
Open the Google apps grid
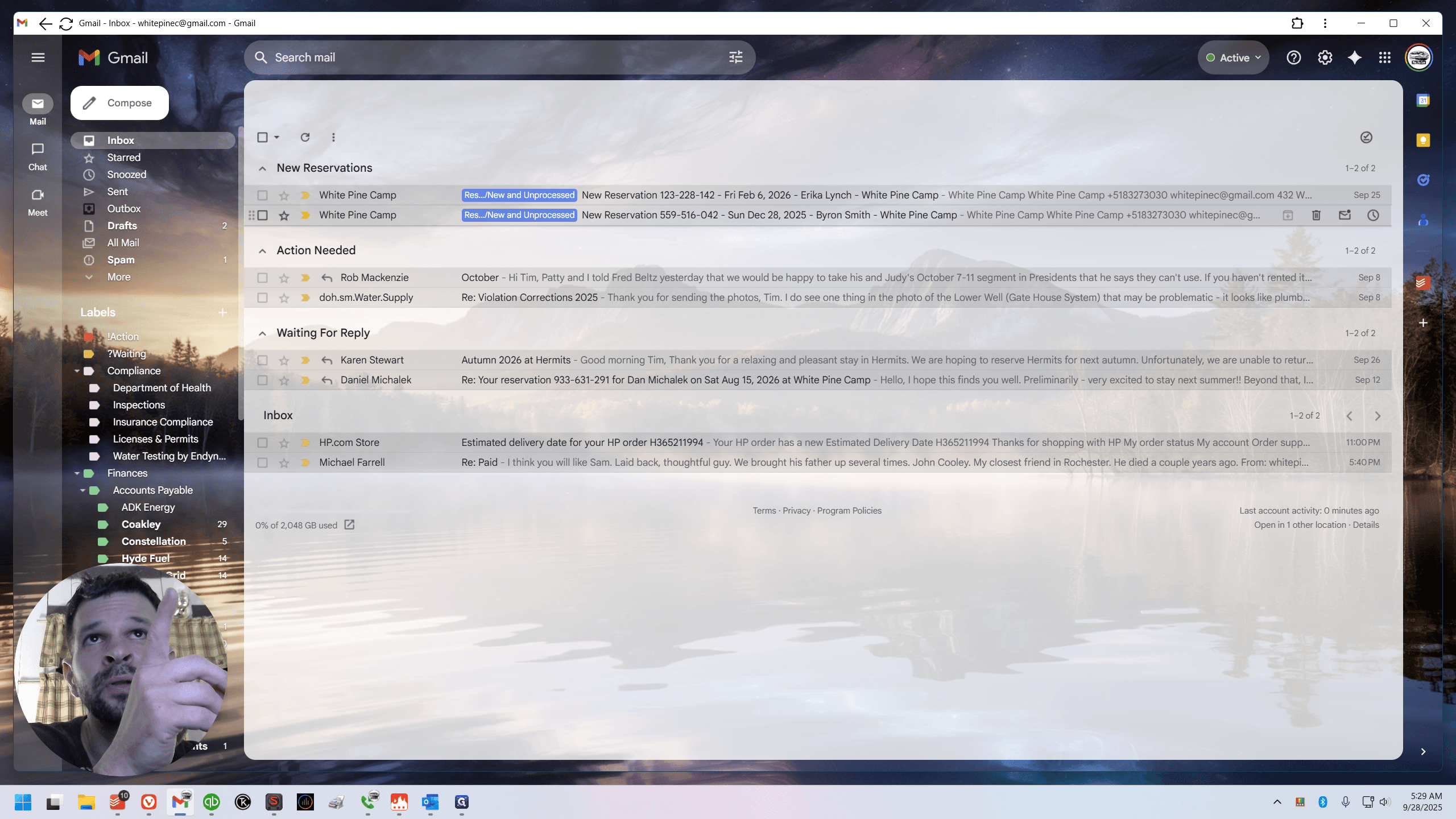click(1385, 57)
